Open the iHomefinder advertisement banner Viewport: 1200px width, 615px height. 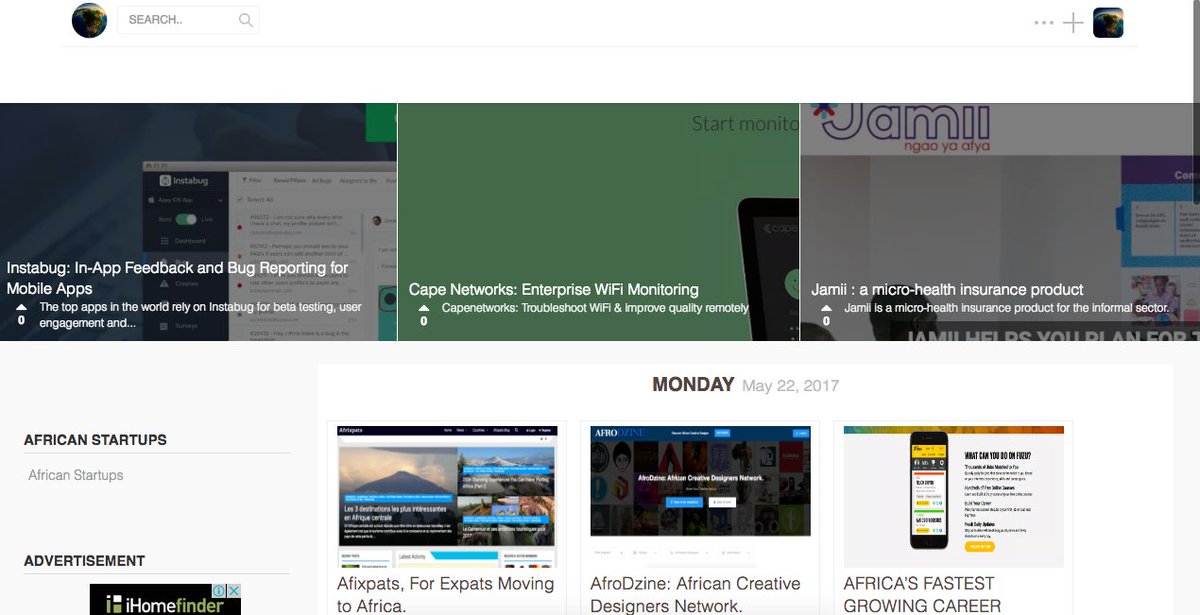(x=165, y=600)
